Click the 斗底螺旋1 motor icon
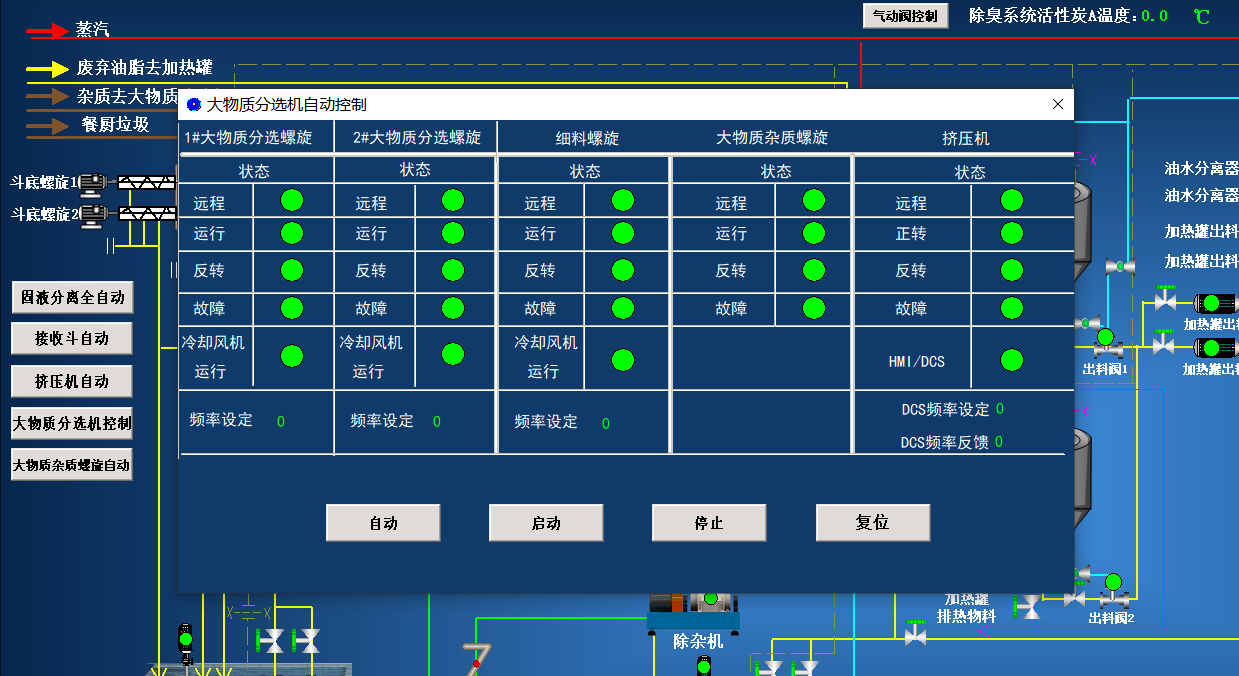Image resolution: width=1239 pixels, height=676 pixels. pyautogui.click(x=93, y=183)
